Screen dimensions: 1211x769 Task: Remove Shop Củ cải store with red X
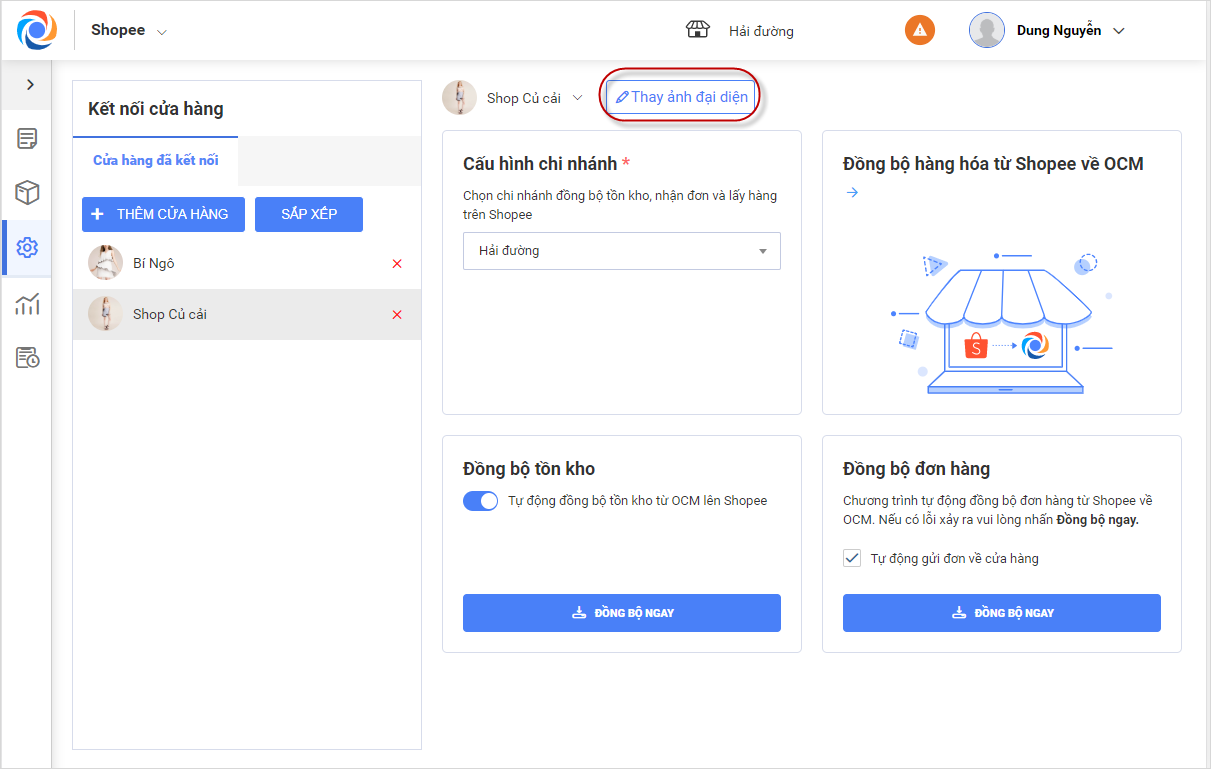397,314
